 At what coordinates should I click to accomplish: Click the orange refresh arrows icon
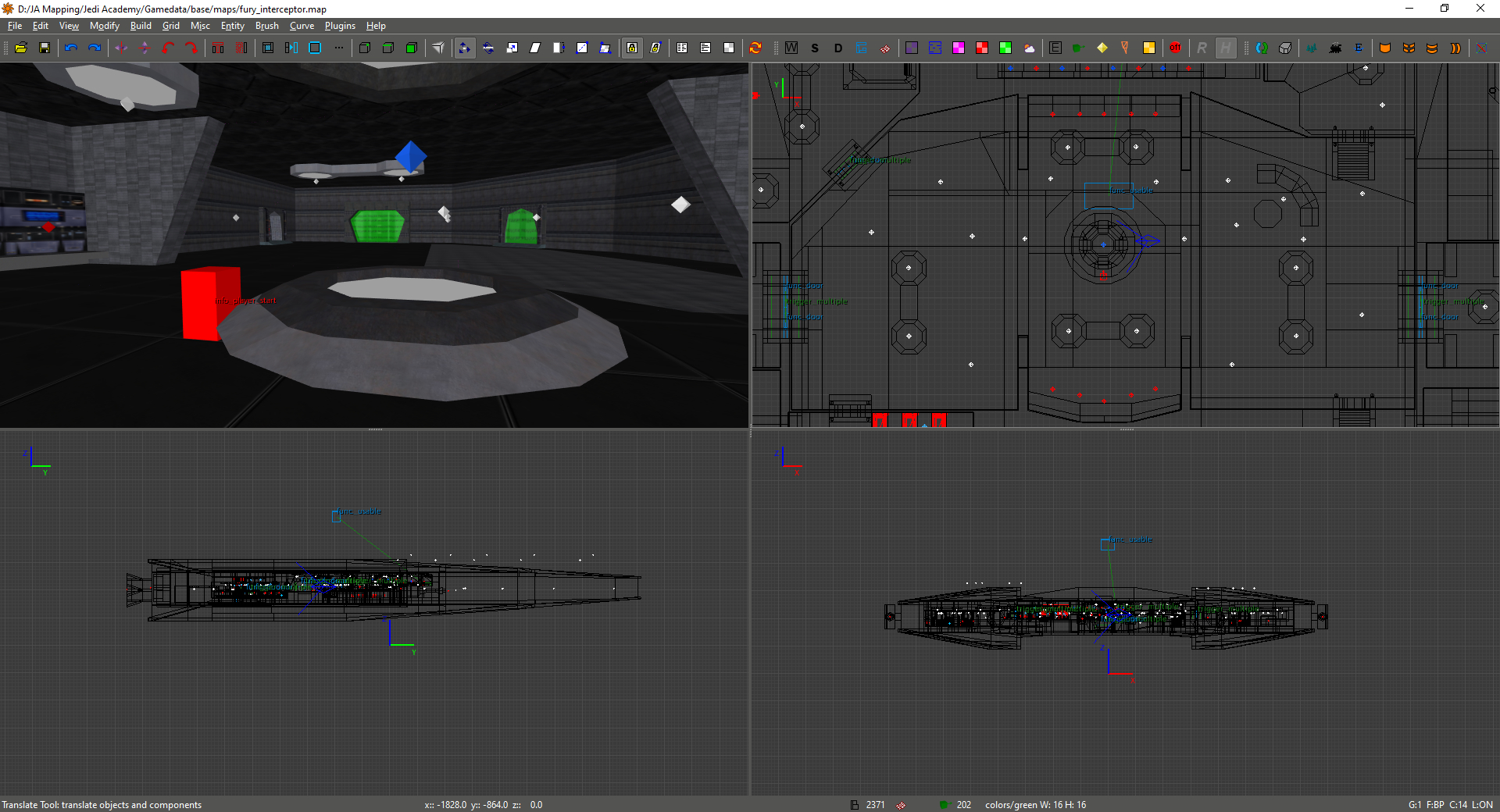click(x=755, y=48)
